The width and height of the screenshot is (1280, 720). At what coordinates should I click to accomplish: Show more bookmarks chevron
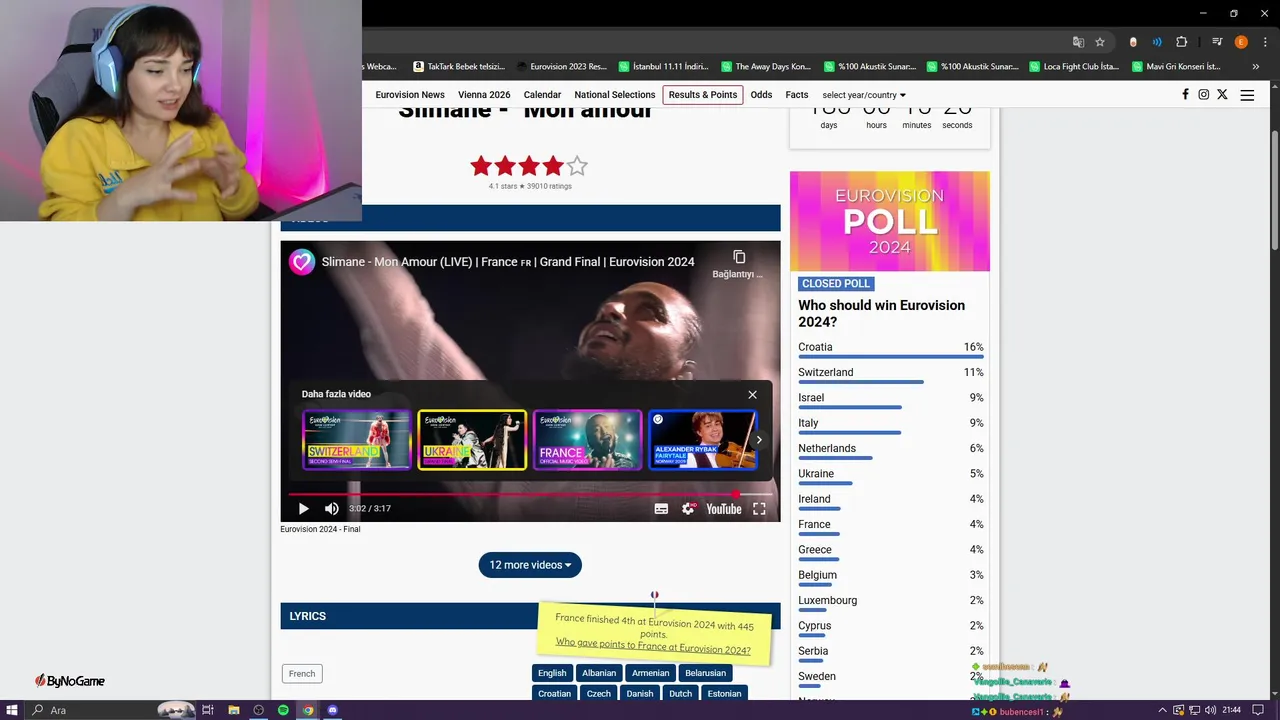click(x=1256, y=67)
